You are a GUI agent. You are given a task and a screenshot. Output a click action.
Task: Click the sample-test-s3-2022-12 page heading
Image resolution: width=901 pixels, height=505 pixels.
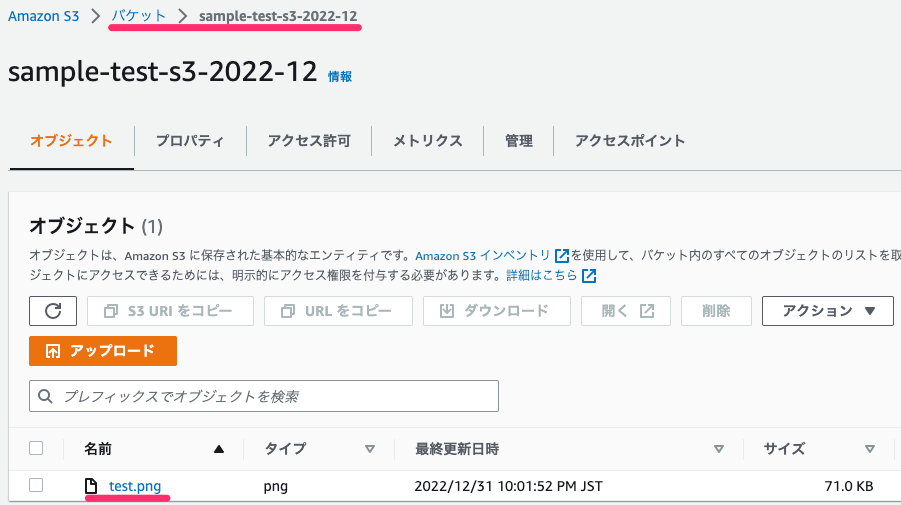point(163,72)
